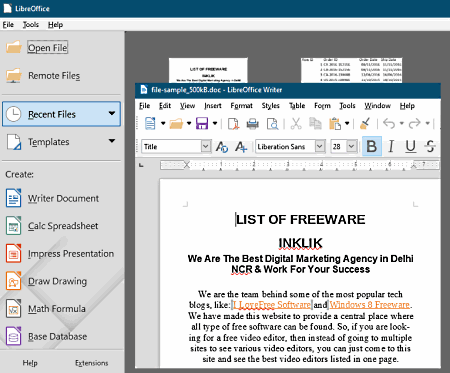Select the Recent Files button
This screenshot has width=450, height=373.
61,114
